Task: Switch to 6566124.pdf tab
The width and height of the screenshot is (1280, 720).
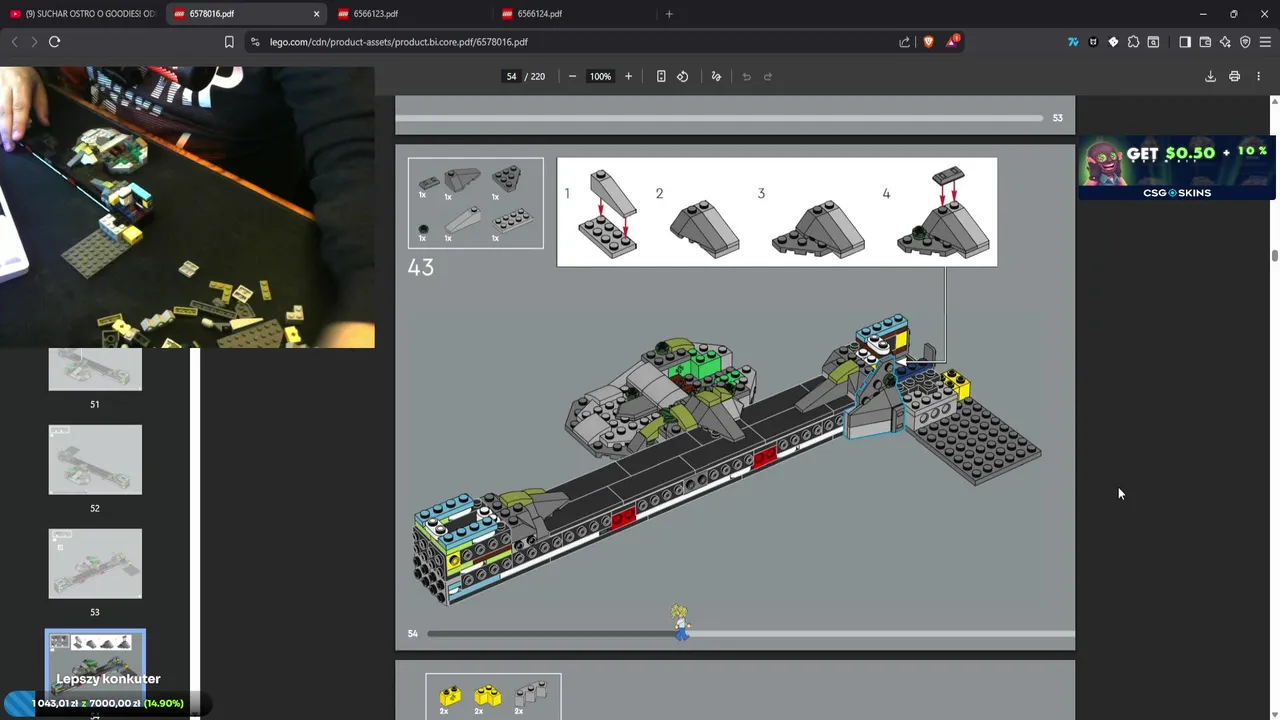Action: tap(574, 14)
